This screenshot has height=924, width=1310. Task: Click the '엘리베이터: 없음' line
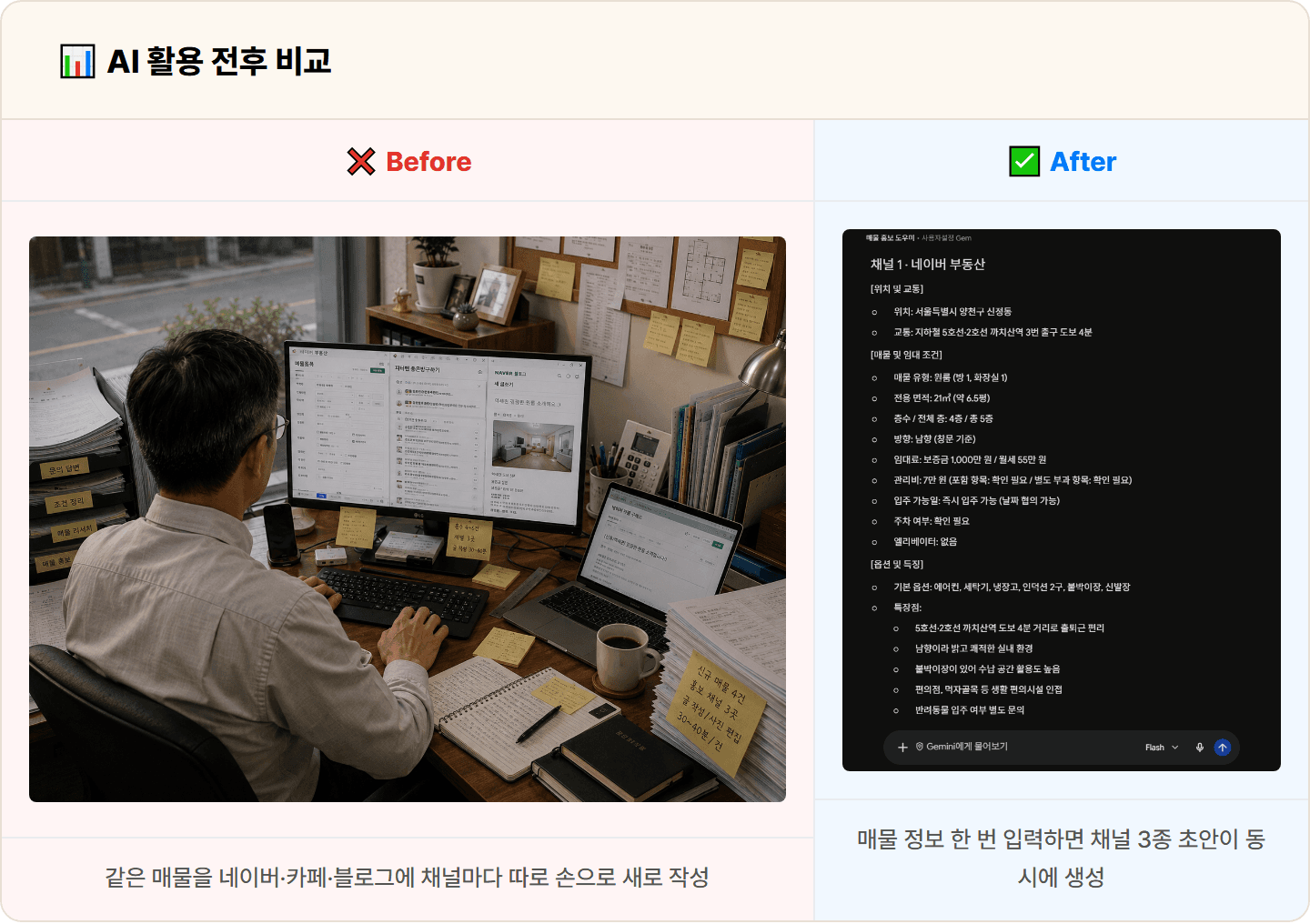924,542
